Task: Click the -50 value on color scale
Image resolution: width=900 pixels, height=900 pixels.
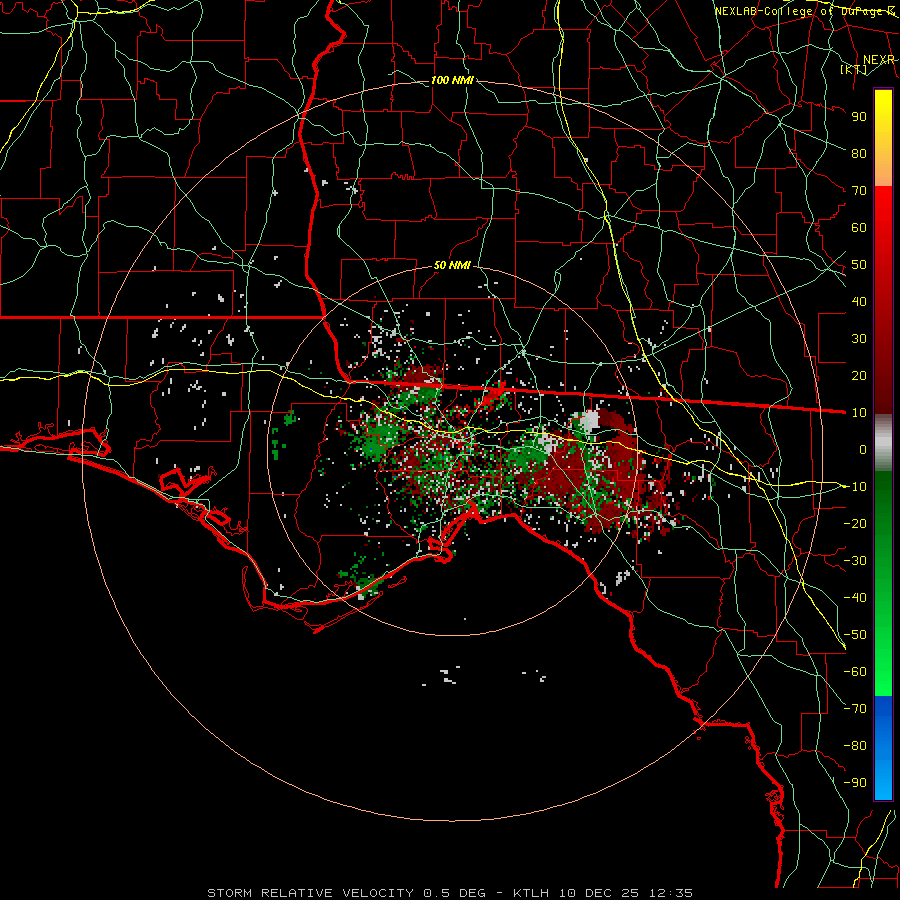Action: pos(855,635)
